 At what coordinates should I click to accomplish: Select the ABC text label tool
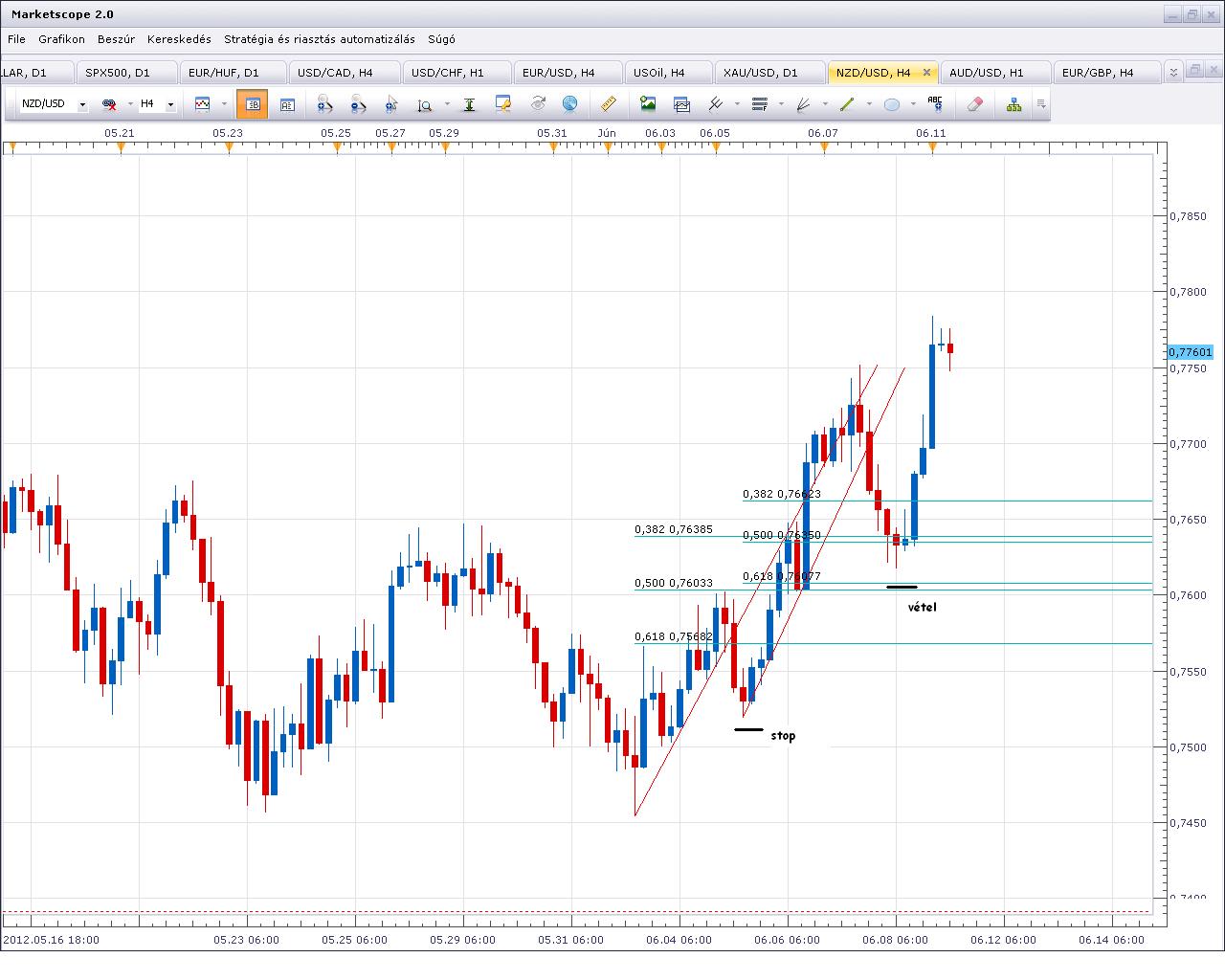pyautogui.click(x=935, y=104)
